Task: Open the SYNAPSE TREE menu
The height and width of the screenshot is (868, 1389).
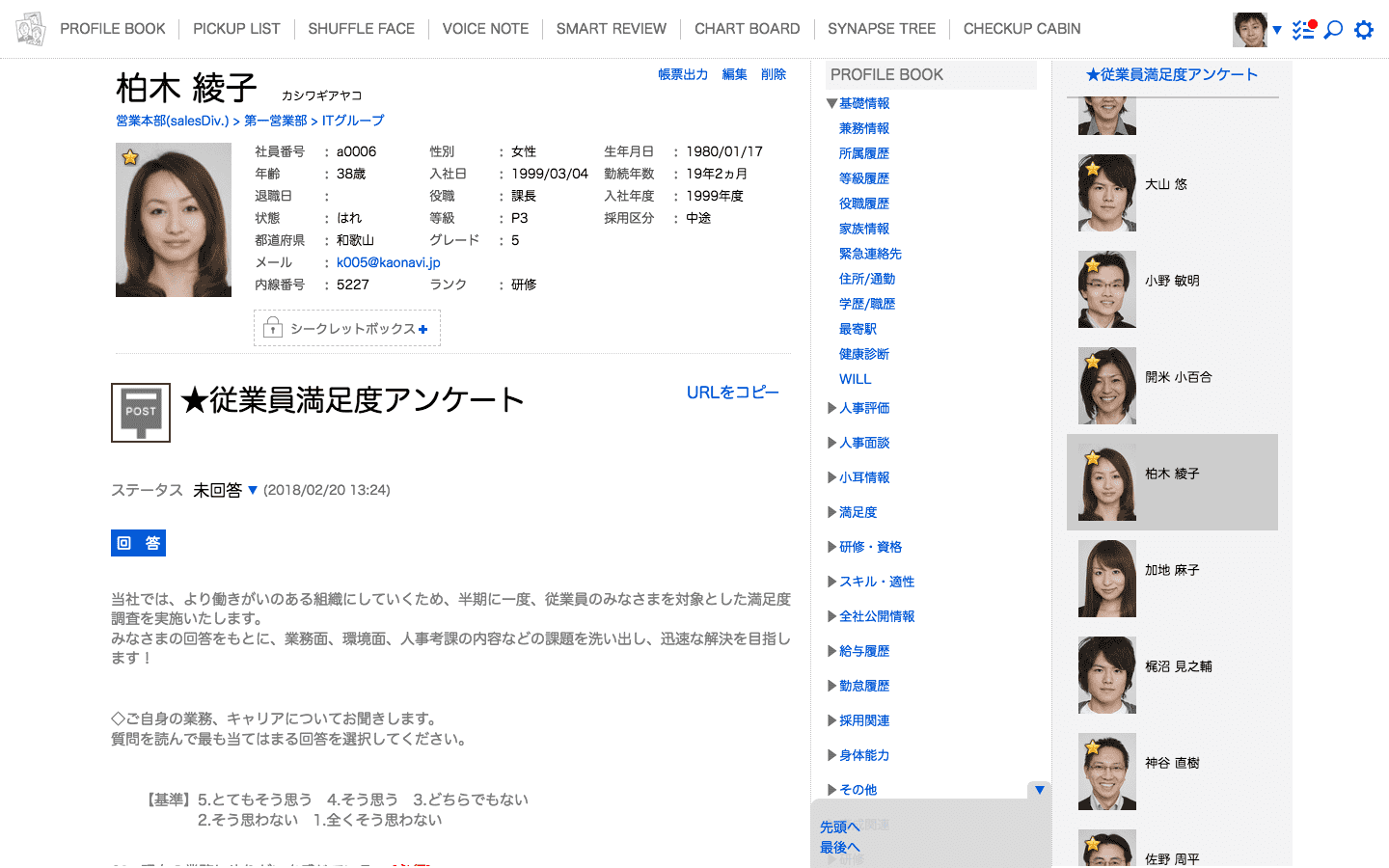Action: (882, 29)
